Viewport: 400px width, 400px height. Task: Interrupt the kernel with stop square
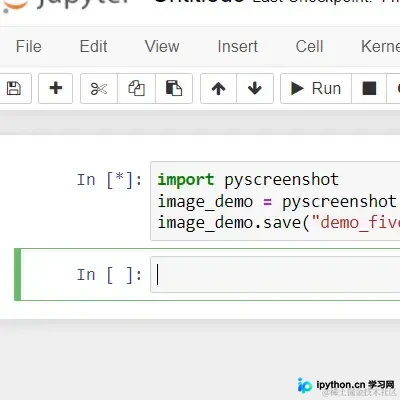[x=369, y=89]
